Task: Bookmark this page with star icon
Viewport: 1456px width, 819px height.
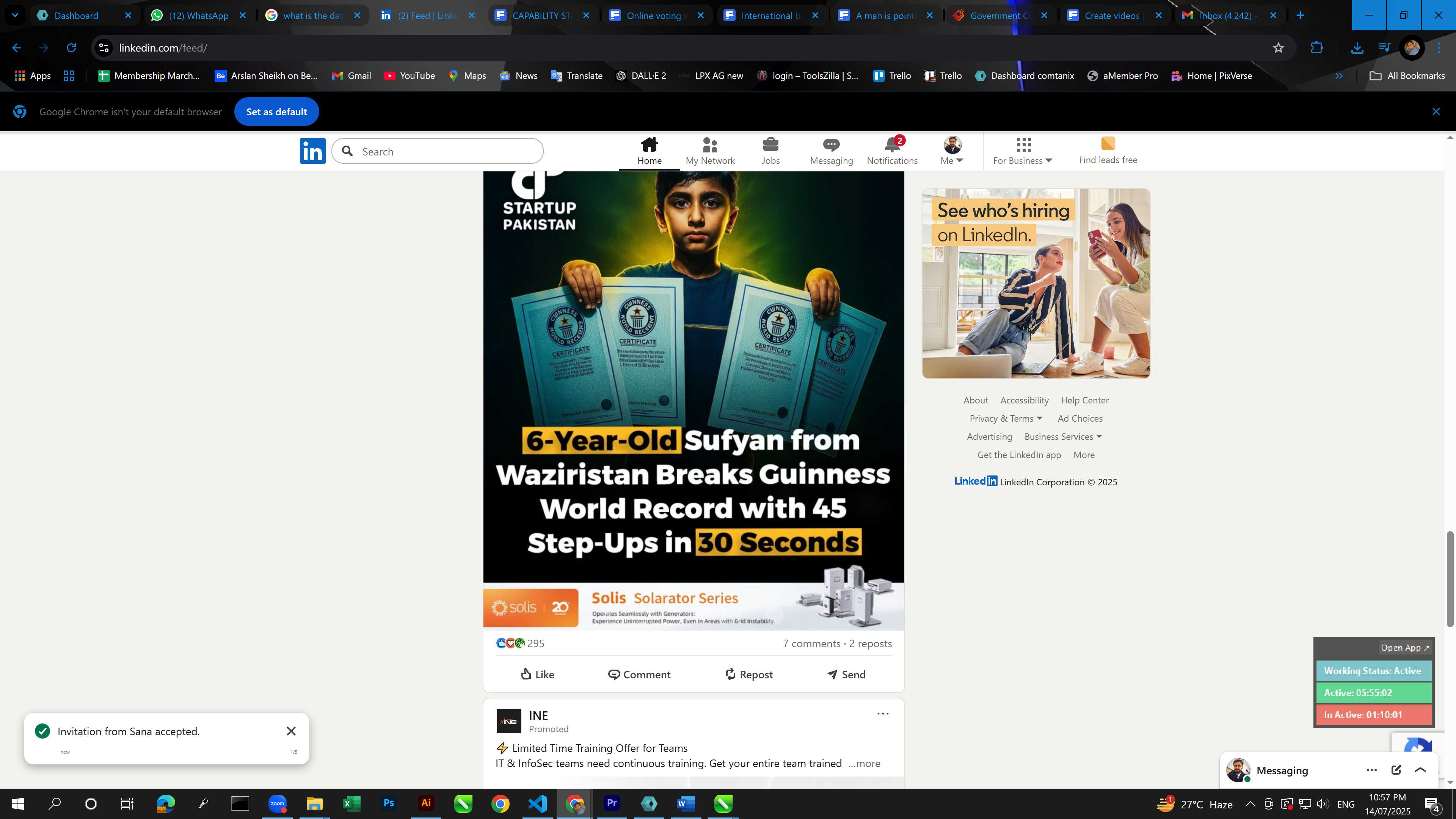Action: click(x=1279, y=48)
